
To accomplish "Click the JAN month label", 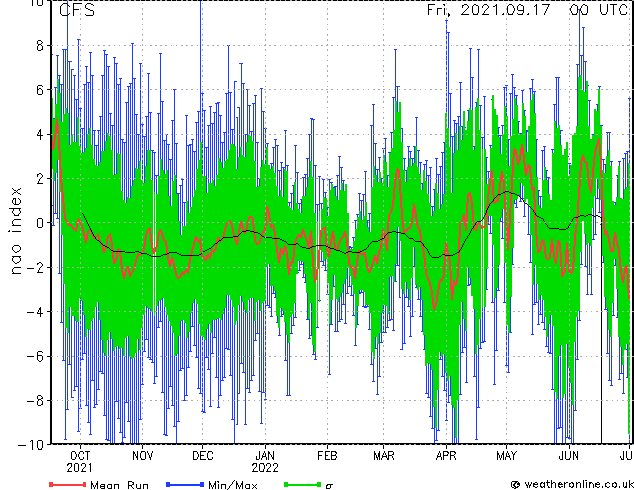I will (265, 456).
